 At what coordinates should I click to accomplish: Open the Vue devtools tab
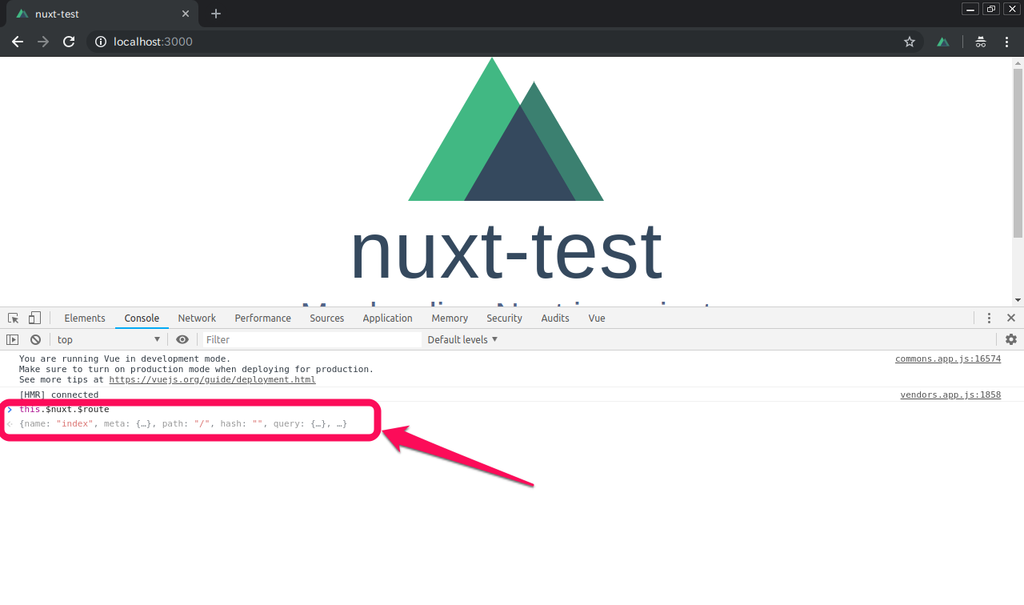click(596, 318)
